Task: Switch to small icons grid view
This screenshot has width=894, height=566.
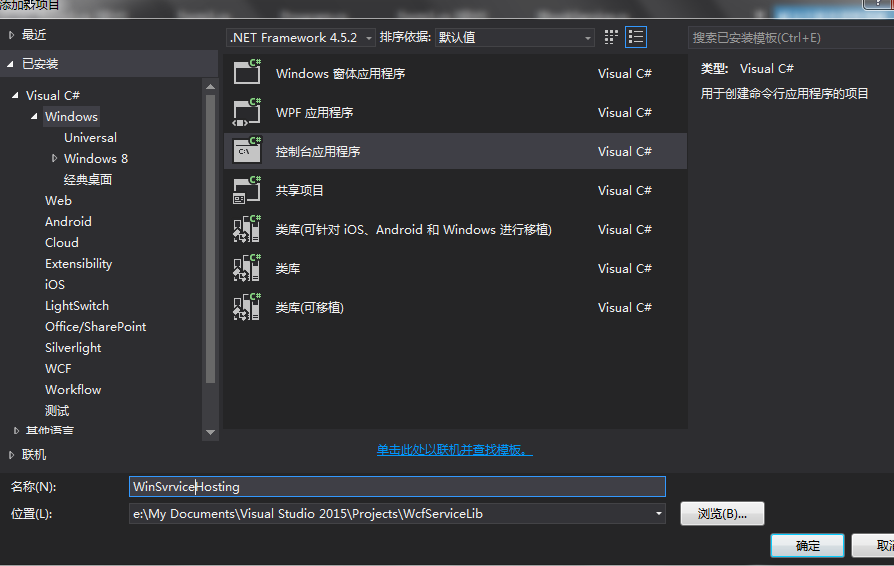Action: click(x=611, y=37)
